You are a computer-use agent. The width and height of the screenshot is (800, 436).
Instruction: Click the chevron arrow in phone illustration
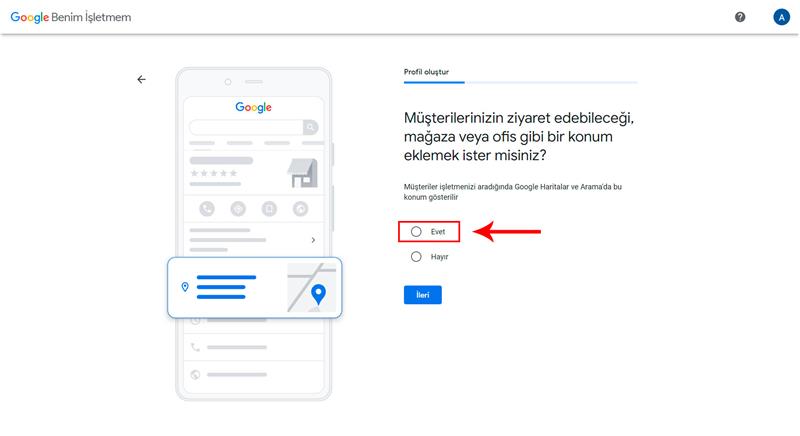(x=313, y=240)
